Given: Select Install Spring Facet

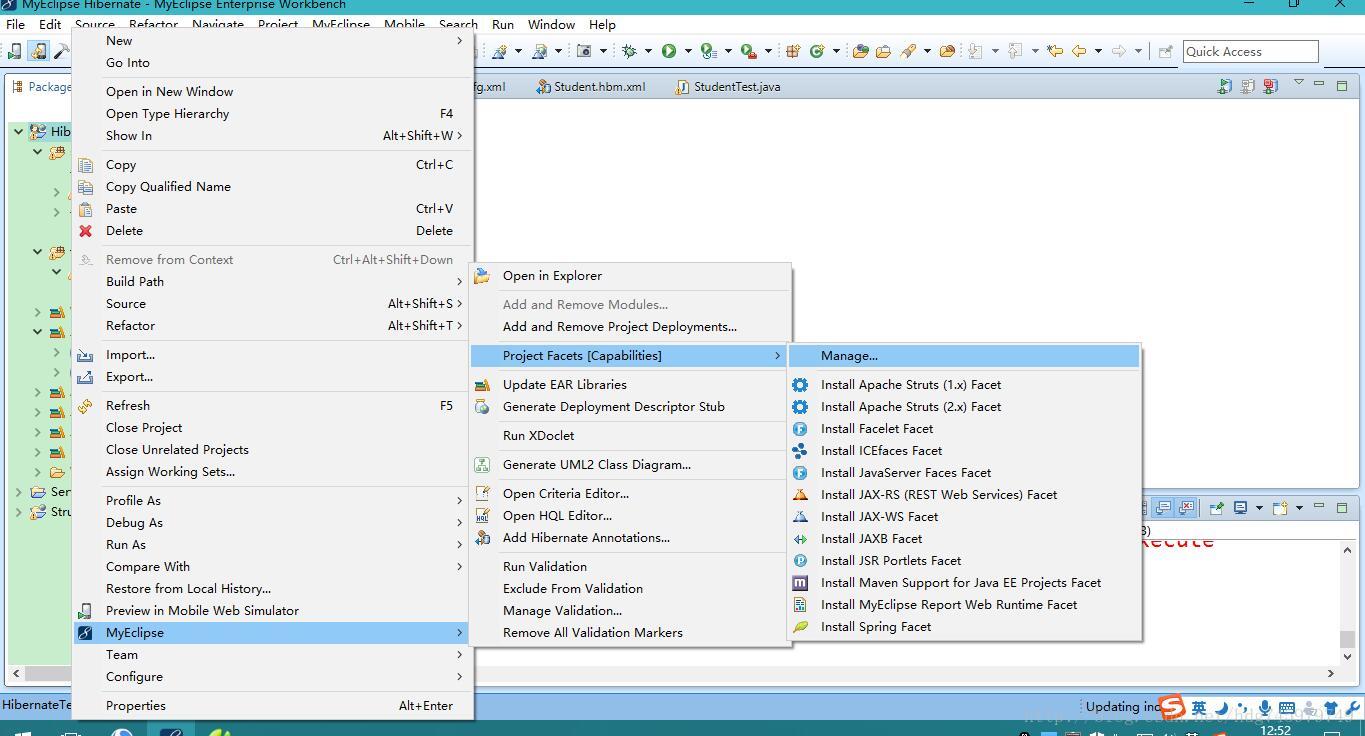Looking at the screenshot, I should pos(963,627).
